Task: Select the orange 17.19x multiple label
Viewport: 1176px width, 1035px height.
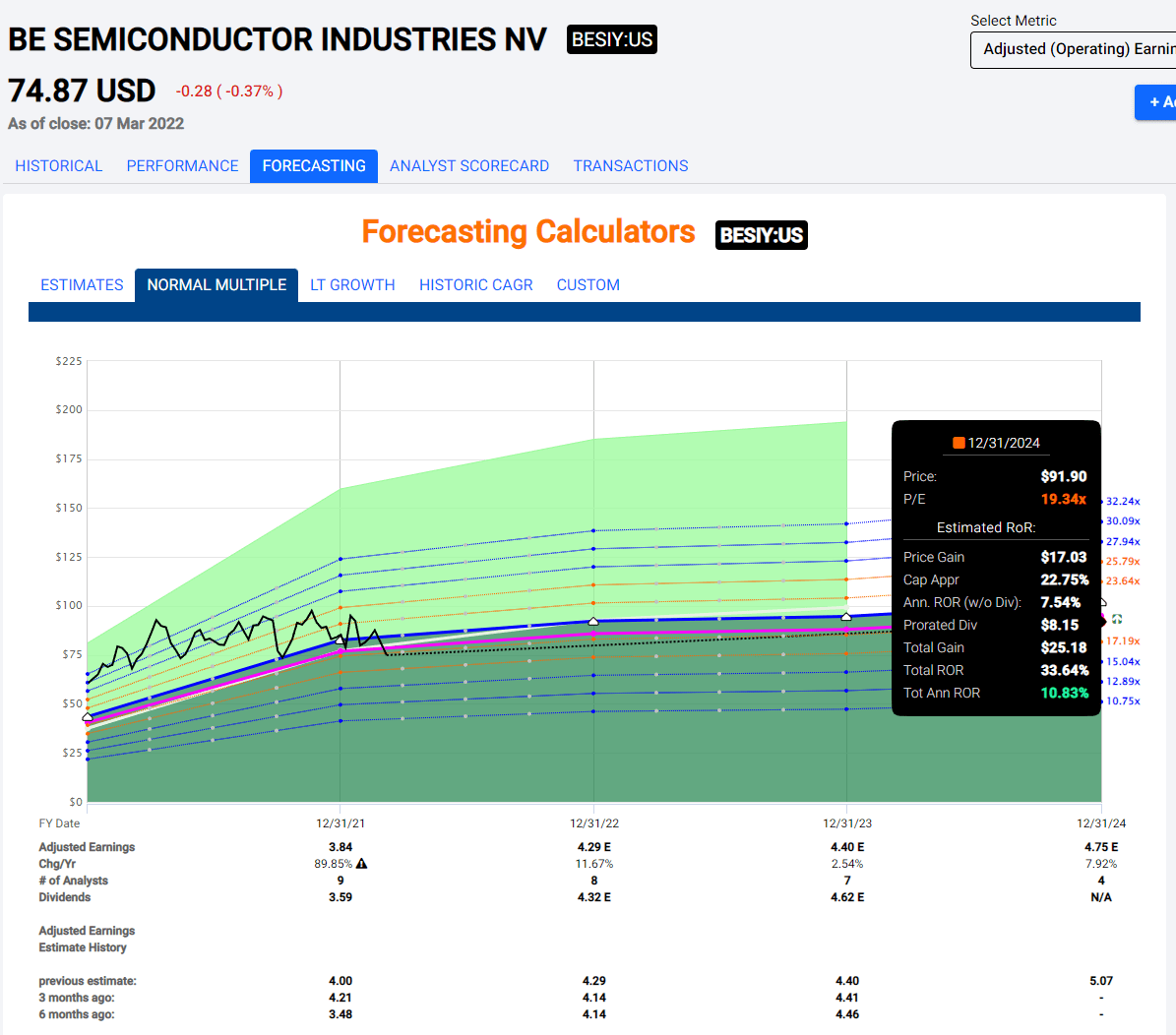Action: 1123,640
